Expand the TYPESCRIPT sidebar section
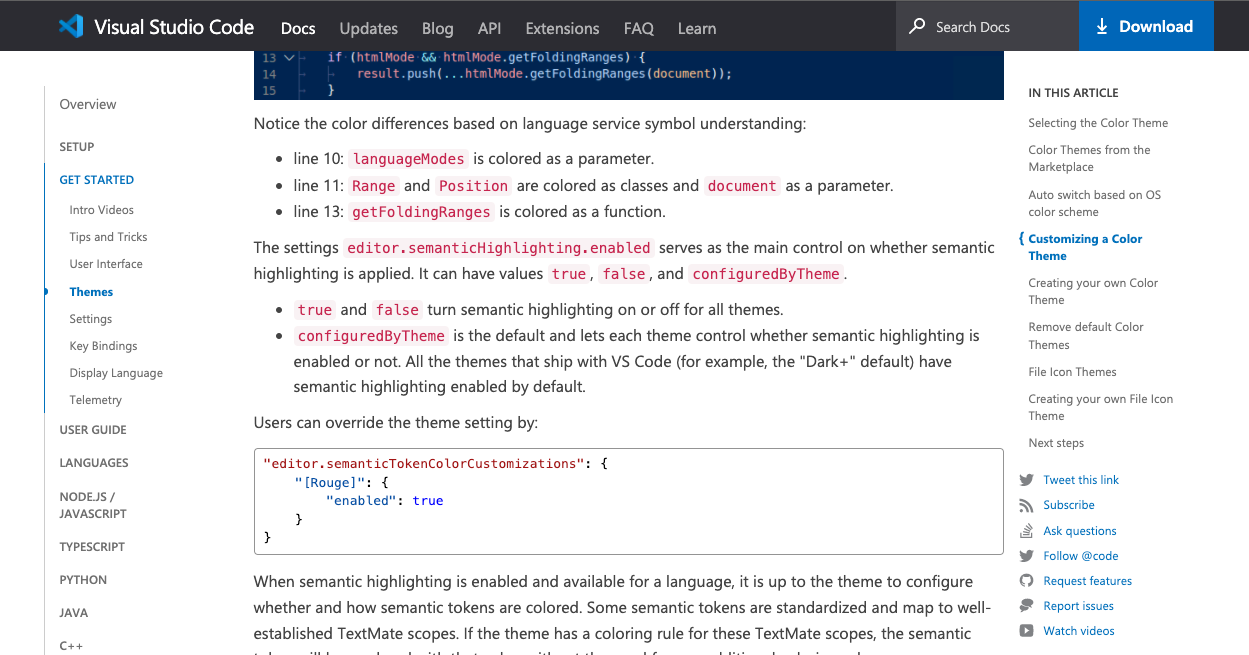This screenshot has width=1249, height=655. coord(92,547)
